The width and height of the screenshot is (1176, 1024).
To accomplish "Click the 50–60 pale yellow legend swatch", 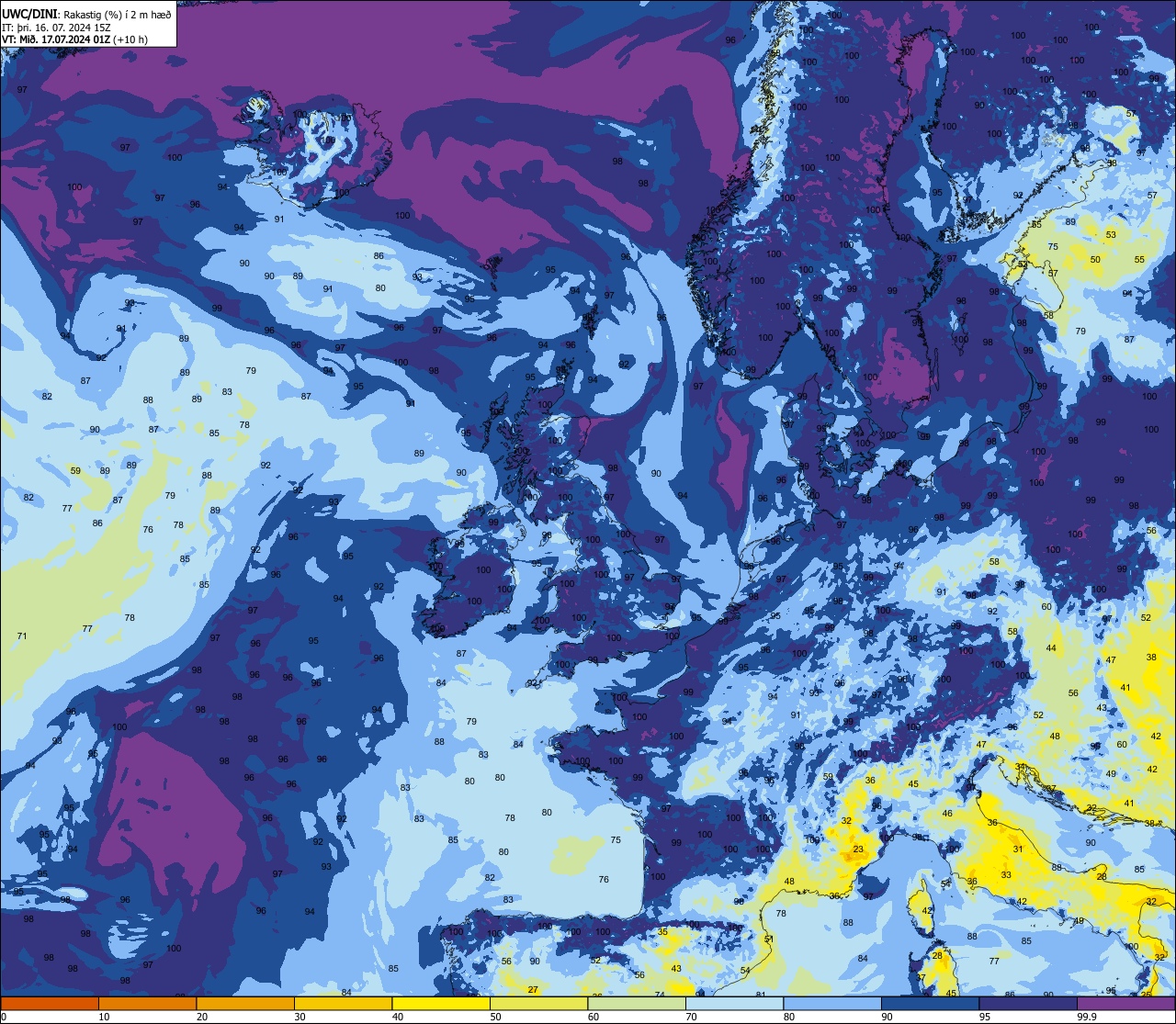I will [x=538, y=1003].
